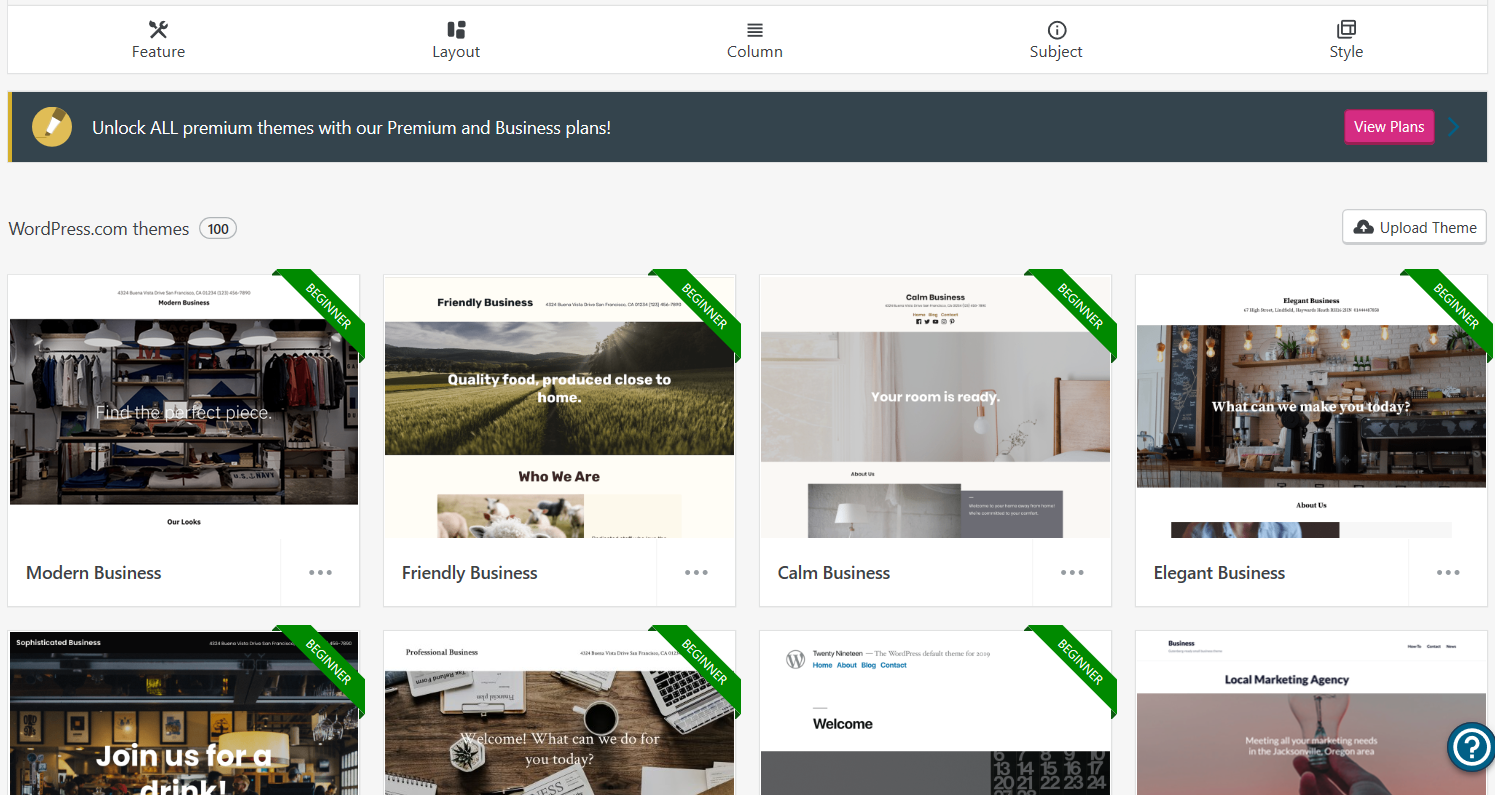The height and width of the screenshot is (795, 1495).
Task: Open the Column filter tab
Action: tap(755, 40)
